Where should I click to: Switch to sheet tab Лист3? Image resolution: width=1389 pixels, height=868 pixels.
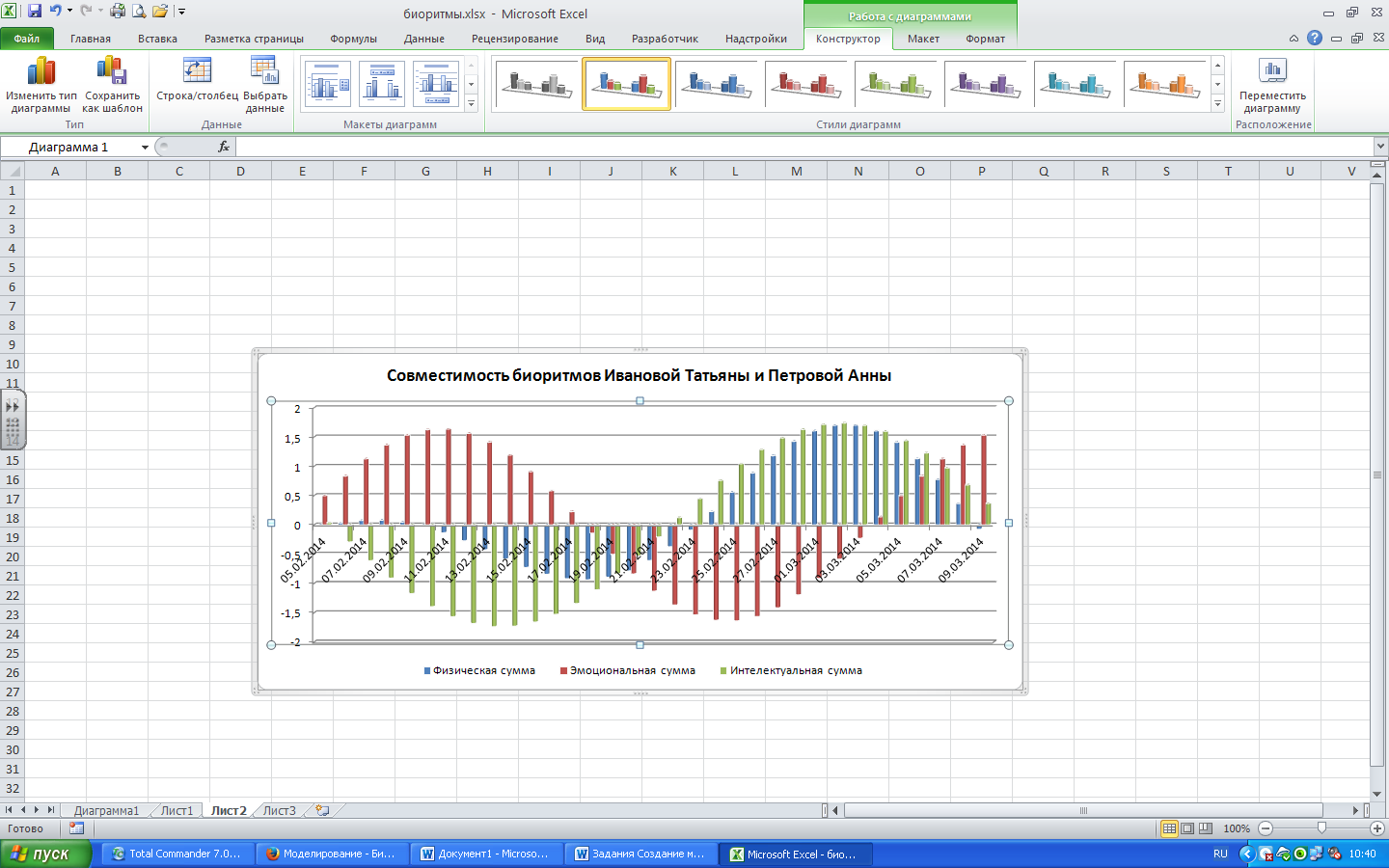coord(280,810)
